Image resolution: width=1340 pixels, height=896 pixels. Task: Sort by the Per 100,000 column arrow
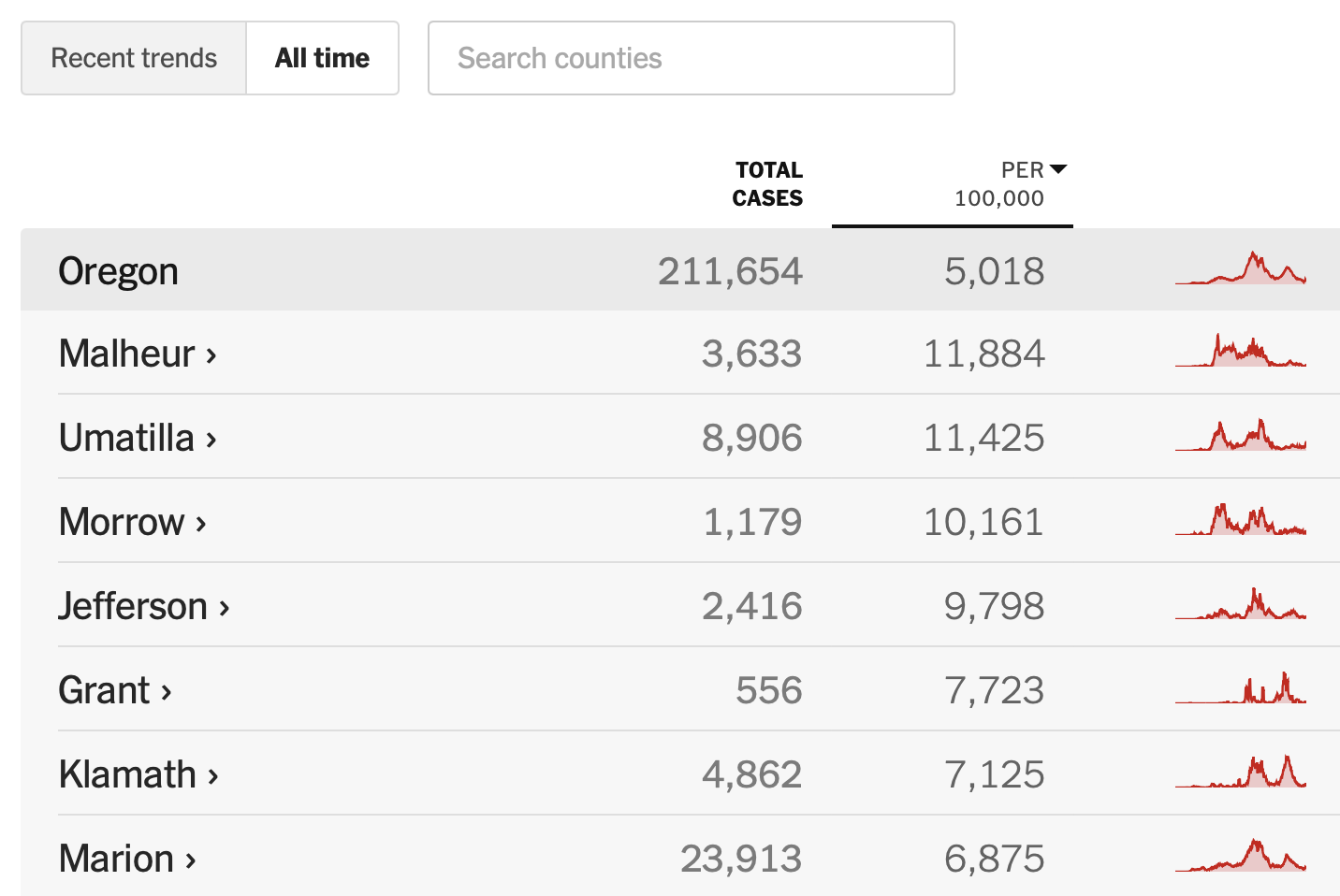point(1058,169)
